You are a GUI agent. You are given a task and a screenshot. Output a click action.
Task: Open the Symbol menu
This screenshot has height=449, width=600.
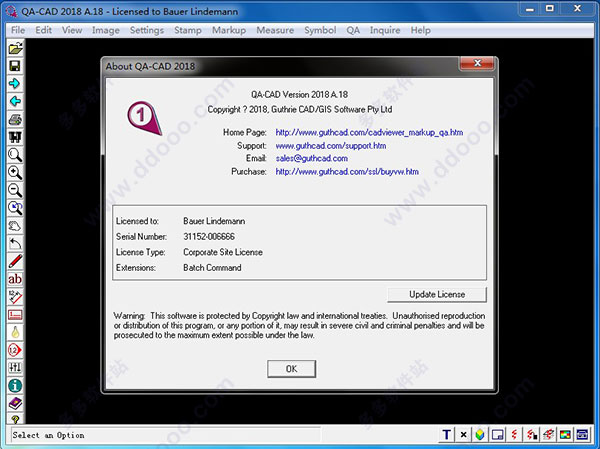[x=320, y=30]
